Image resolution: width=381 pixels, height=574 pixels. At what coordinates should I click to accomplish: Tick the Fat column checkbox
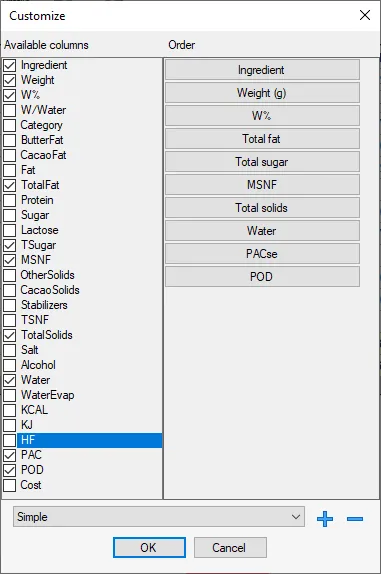click(x=10, y=170)
